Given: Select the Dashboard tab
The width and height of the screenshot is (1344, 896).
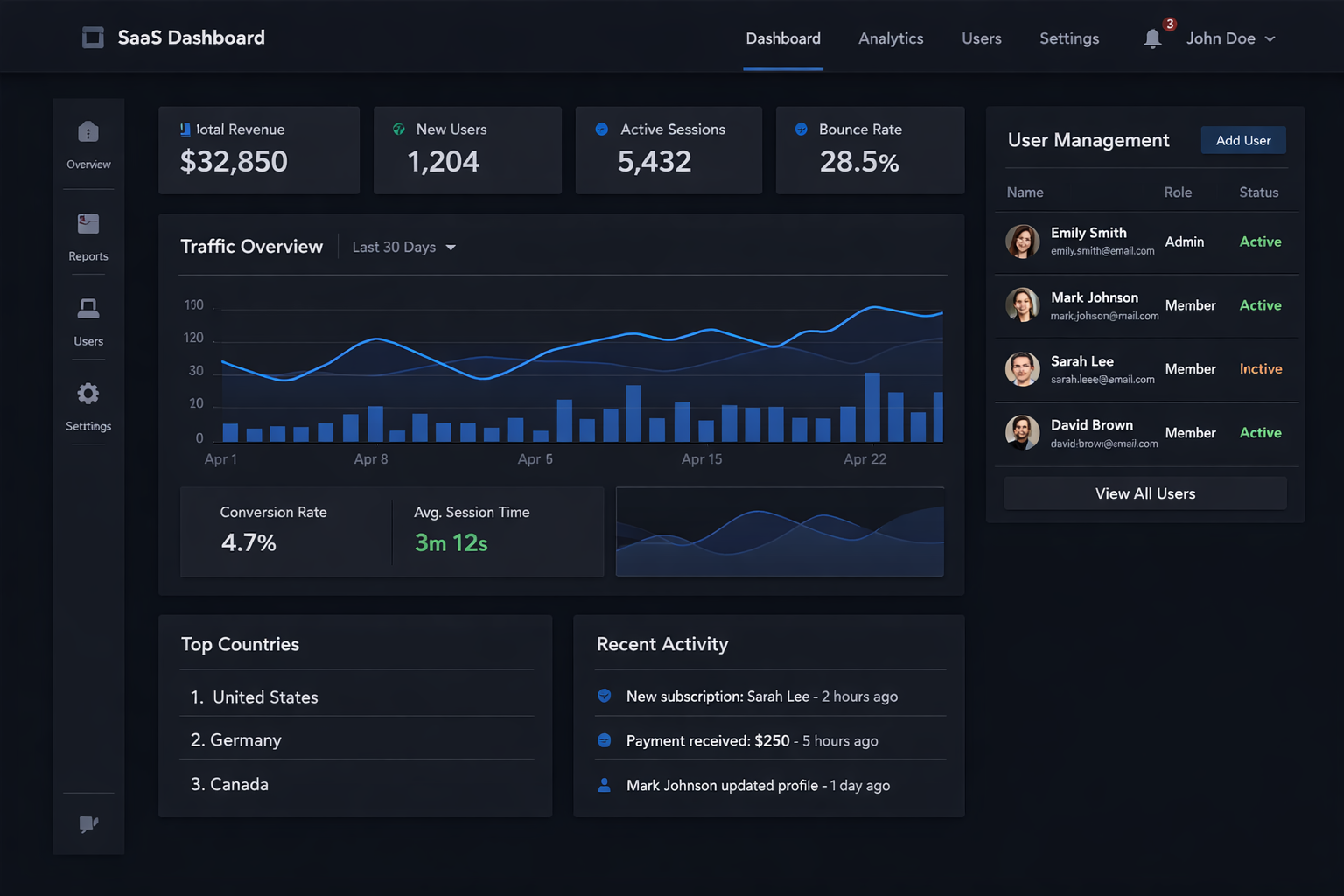Looking at the screenshot, I should coord(782,38).
